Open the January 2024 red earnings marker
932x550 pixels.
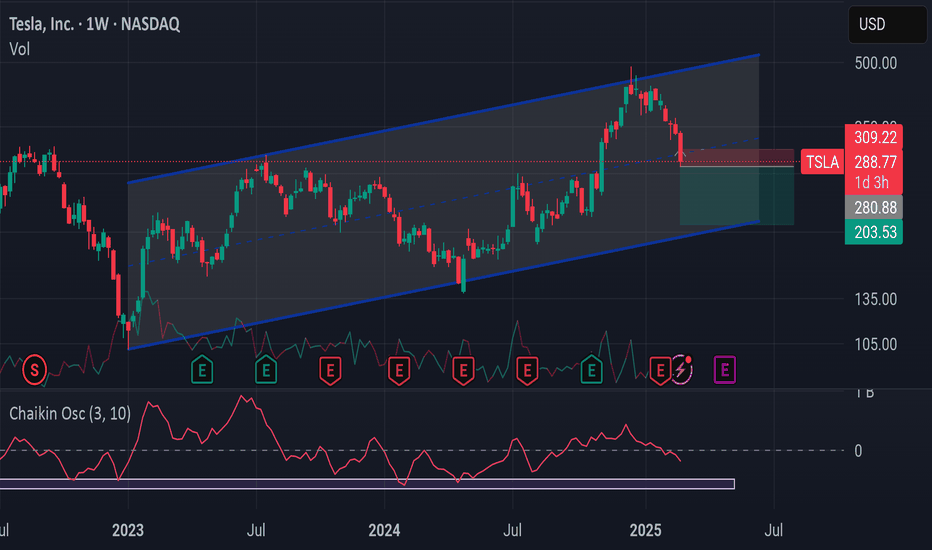tap(399, 370)
